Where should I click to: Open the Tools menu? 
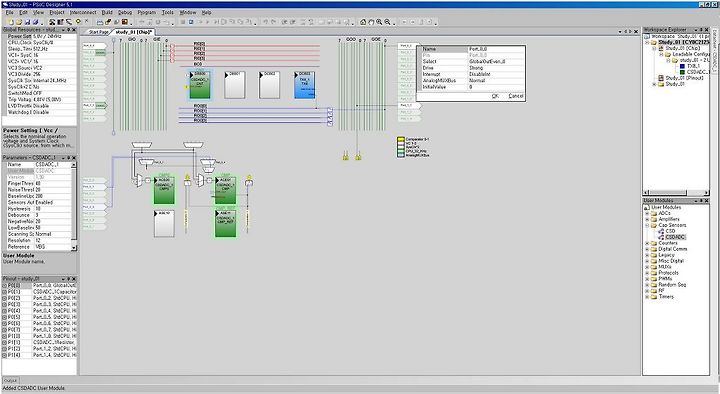pos(168,12)
